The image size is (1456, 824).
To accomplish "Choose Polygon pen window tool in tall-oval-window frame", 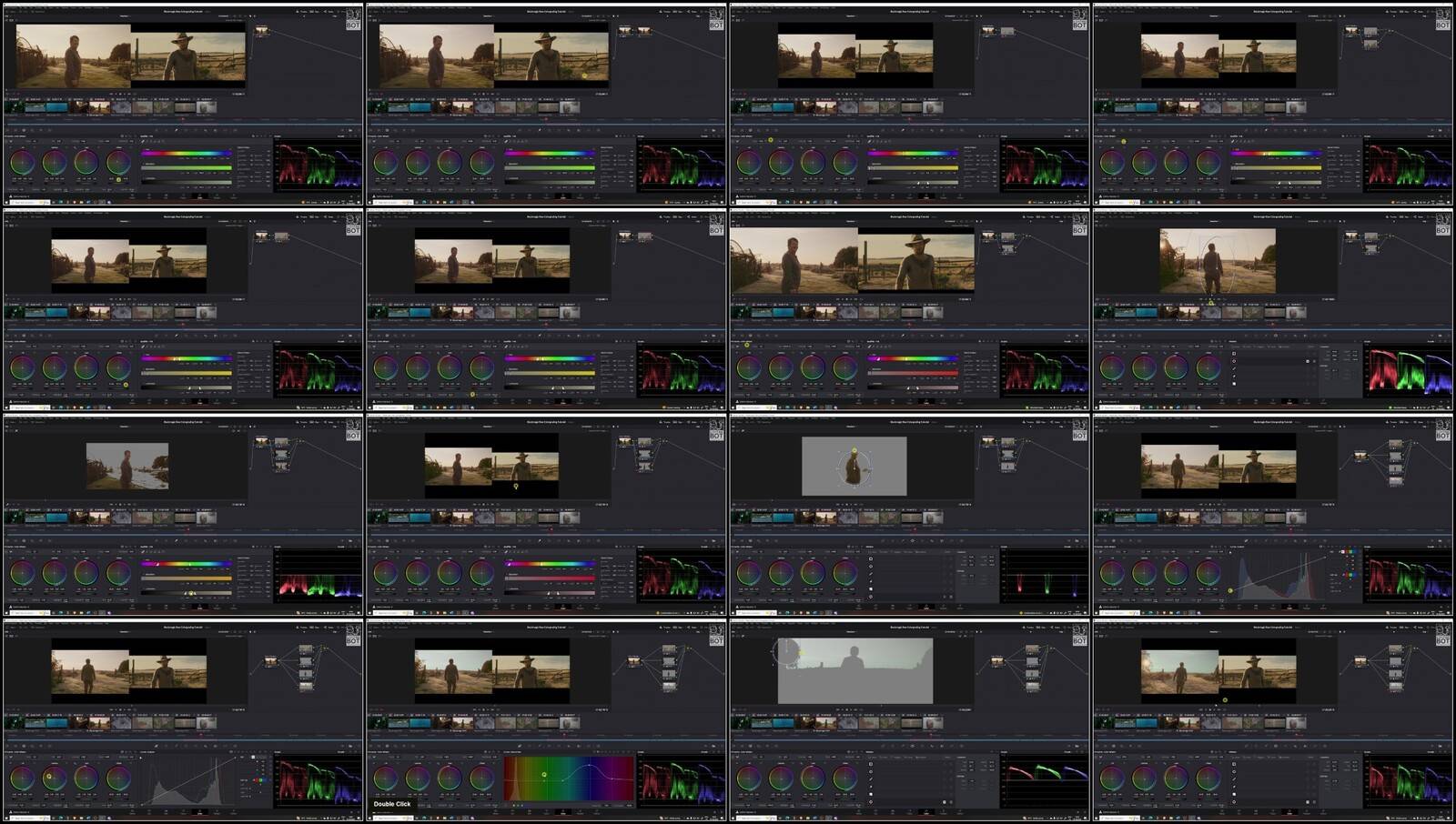I will pyautogui.click(x=1234, y=367).
